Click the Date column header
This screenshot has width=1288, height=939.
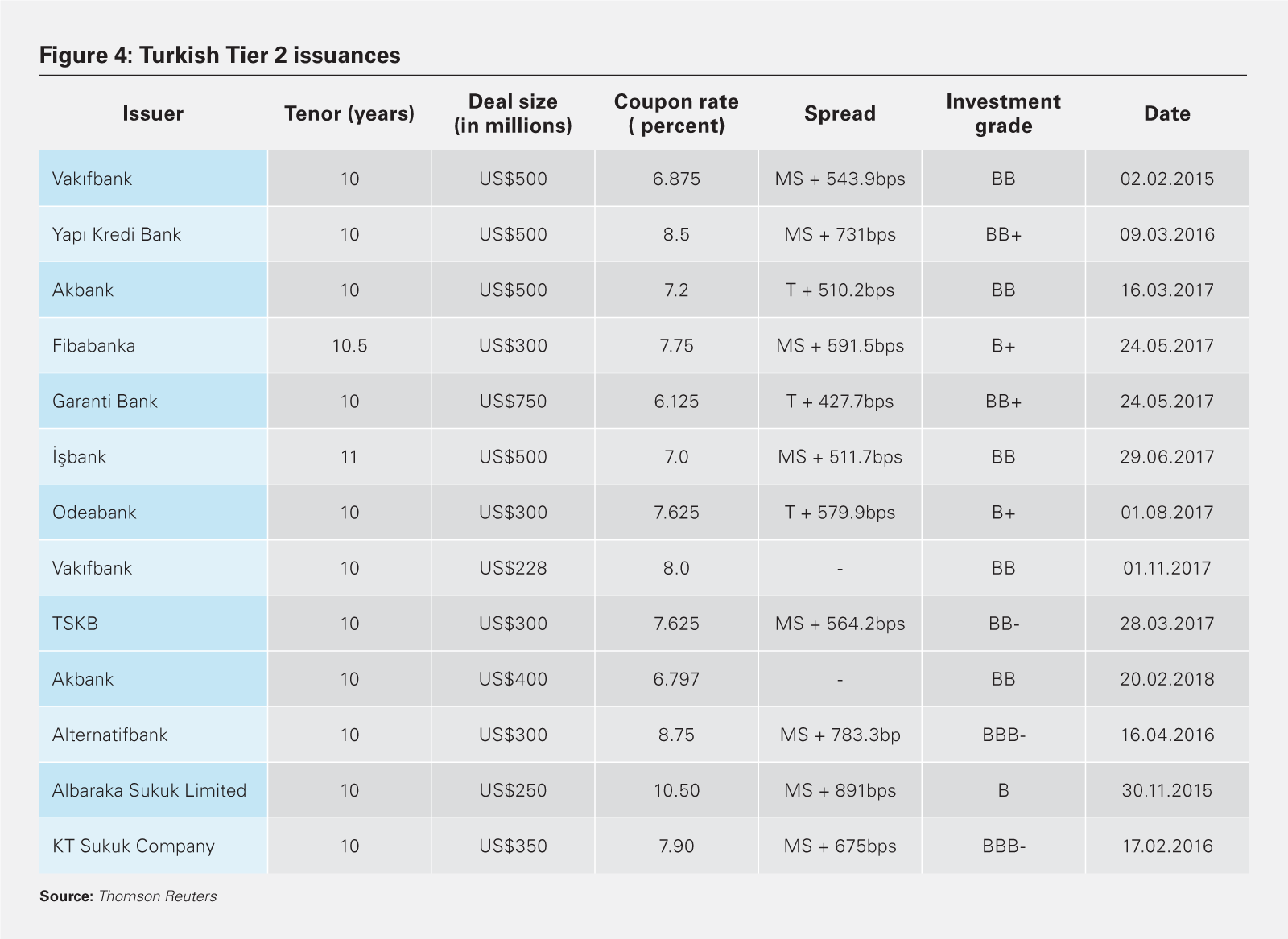(1166, 113)
